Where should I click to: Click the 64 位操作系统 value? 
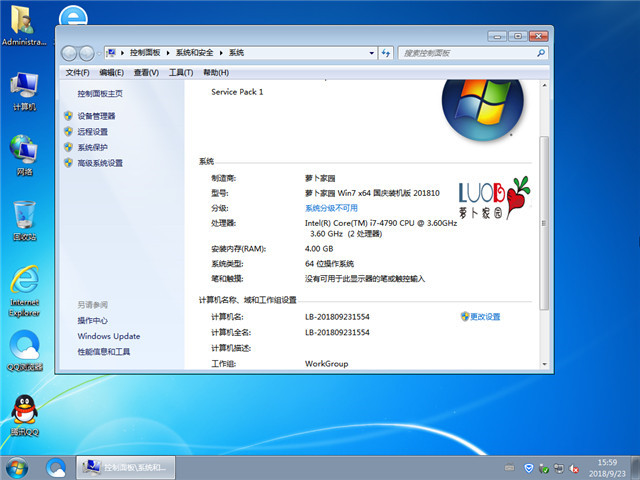[x=329, y=263]
